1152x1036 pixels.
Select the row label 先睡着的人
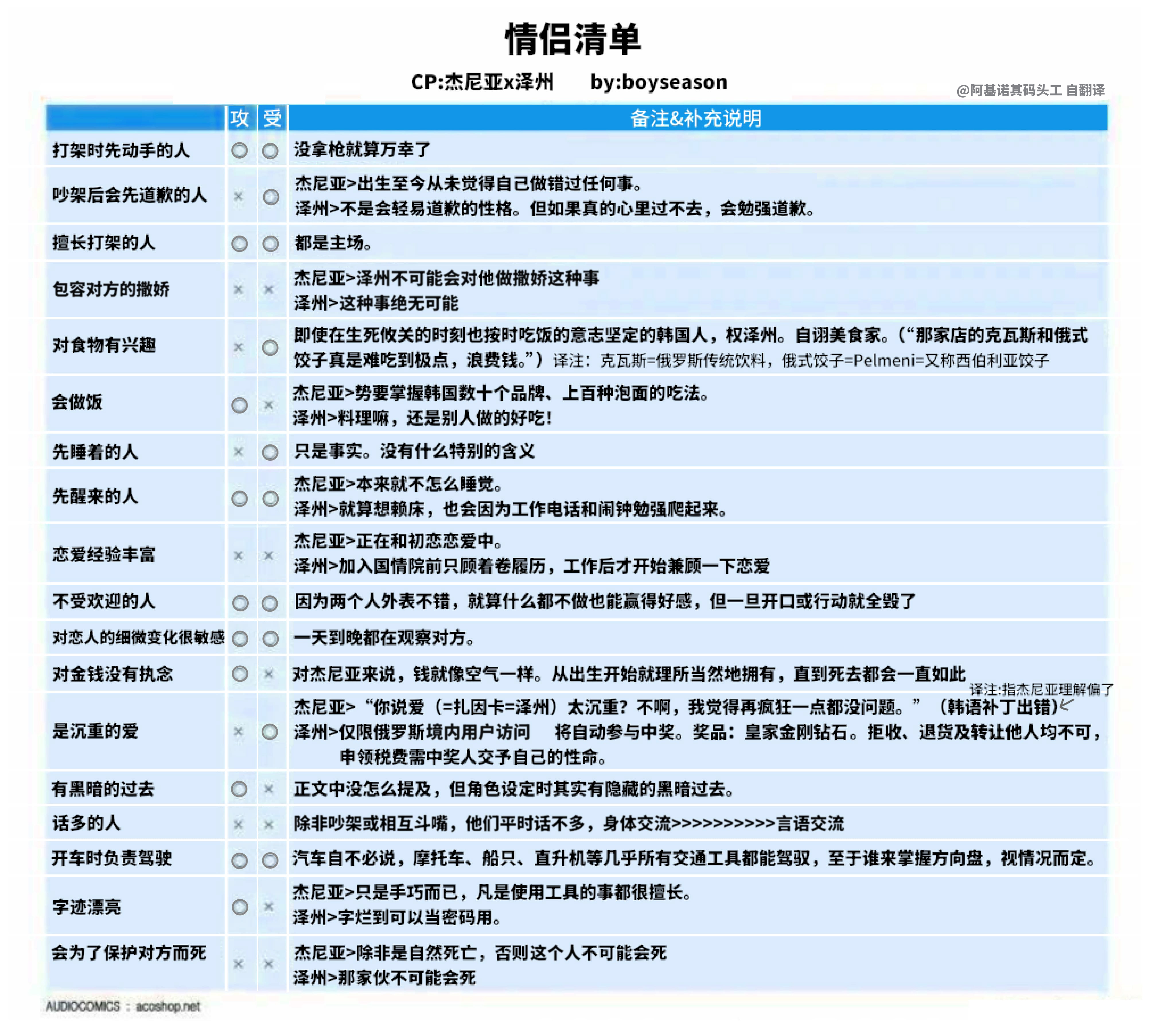(95, 452)
